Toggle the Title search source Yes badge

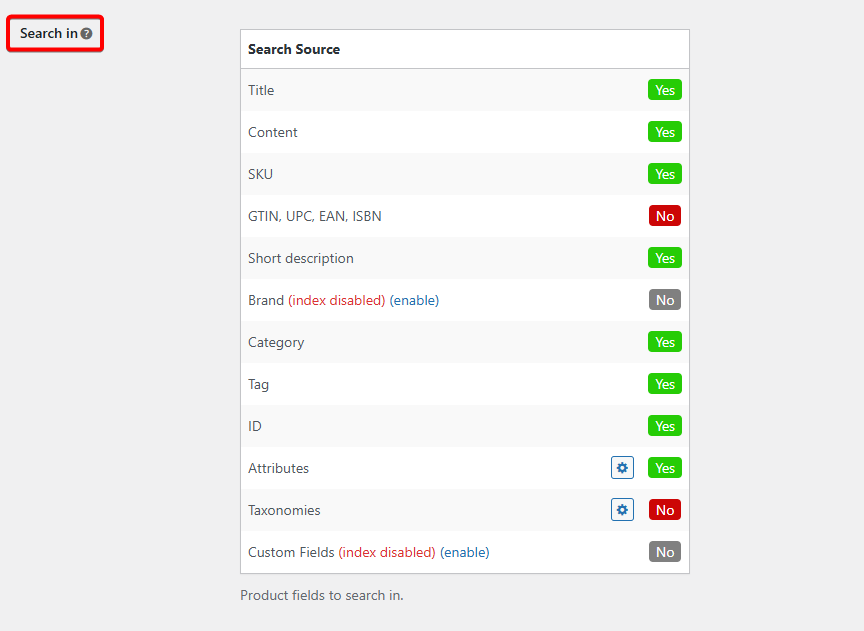click(x=664, y=90)
